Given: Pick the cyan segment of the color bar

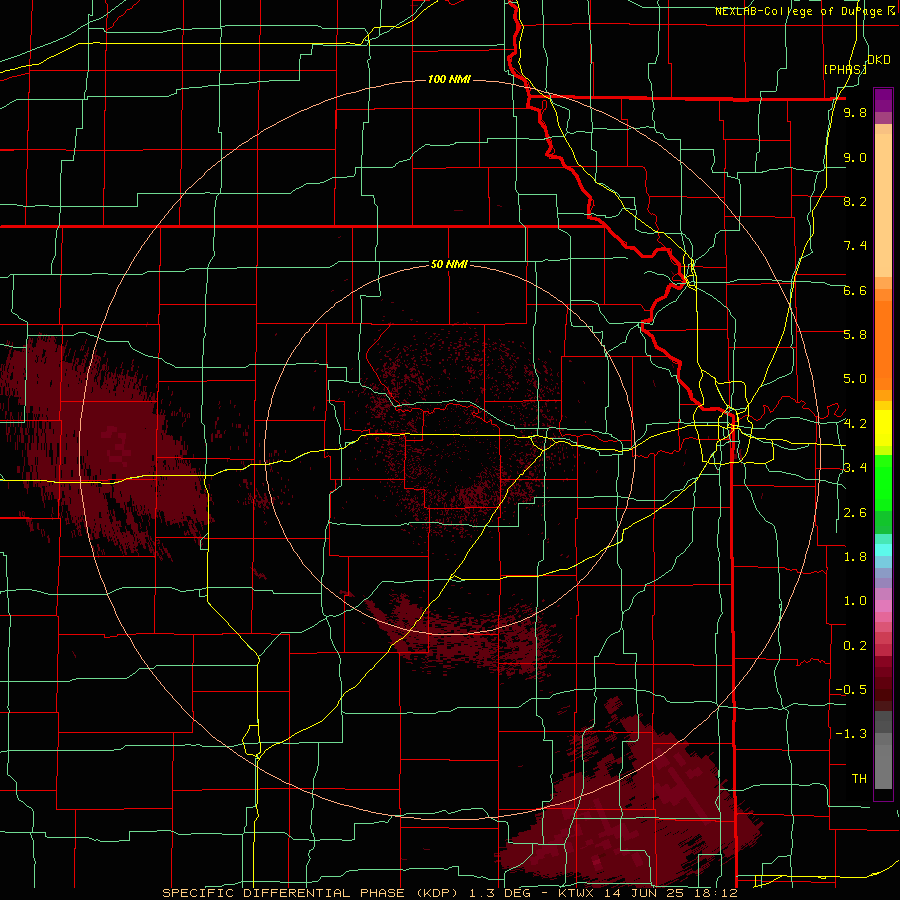Looking at the screenshot, I should pos(883,550).
